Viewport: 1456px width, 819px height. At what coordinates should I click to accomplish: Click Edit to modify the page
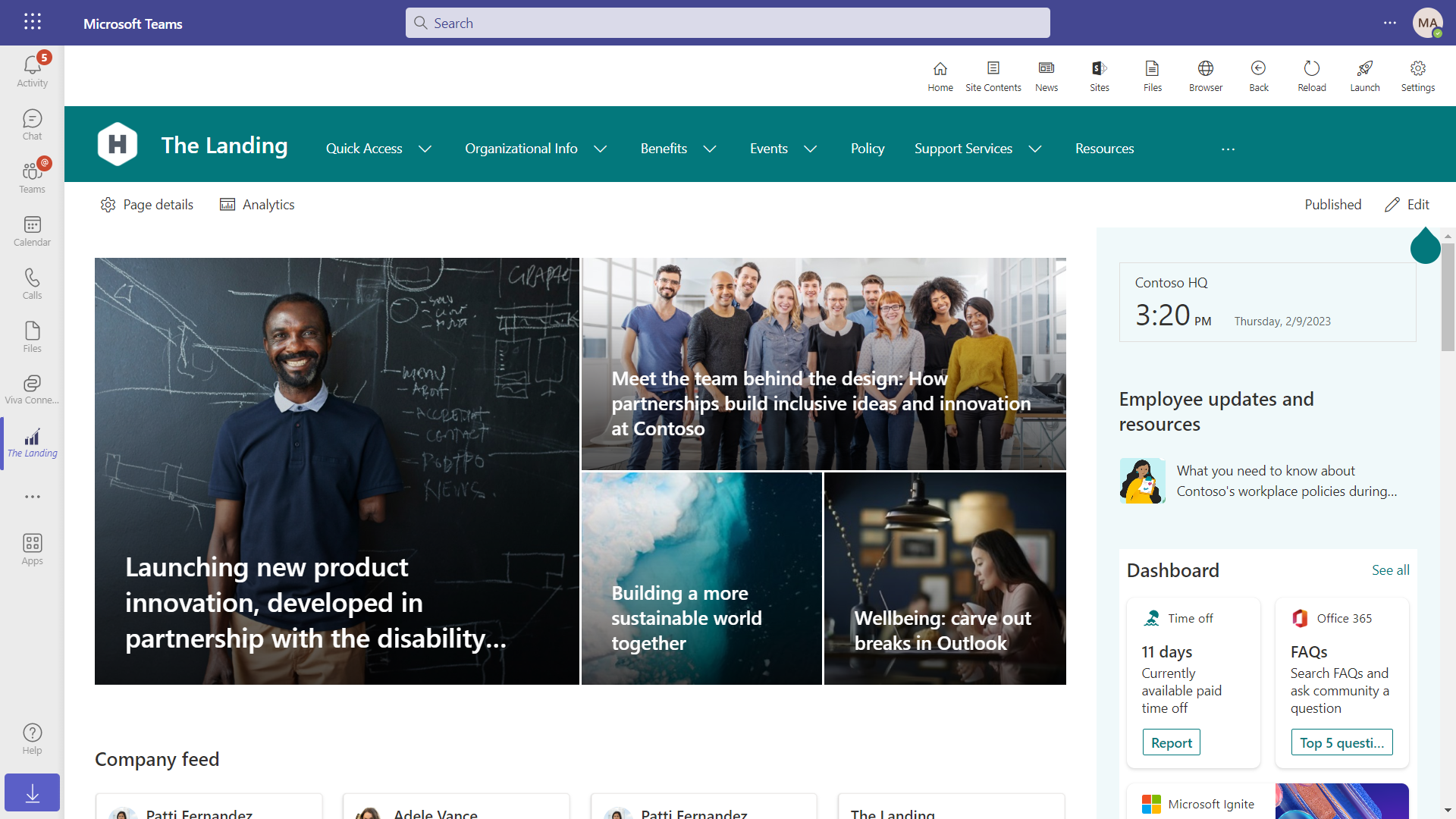[1407, 205]
